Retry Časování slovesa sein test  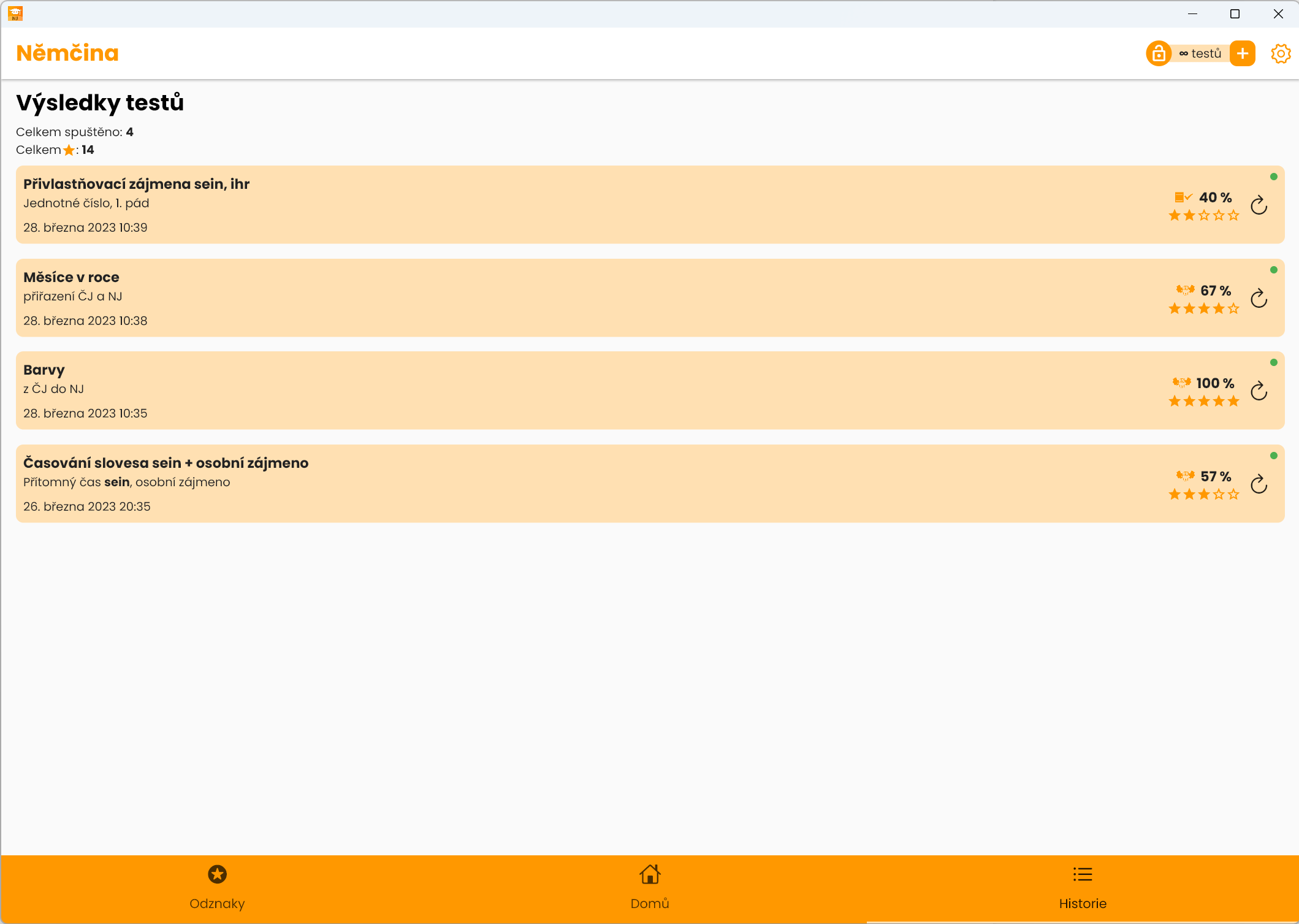pos(1259,484)
